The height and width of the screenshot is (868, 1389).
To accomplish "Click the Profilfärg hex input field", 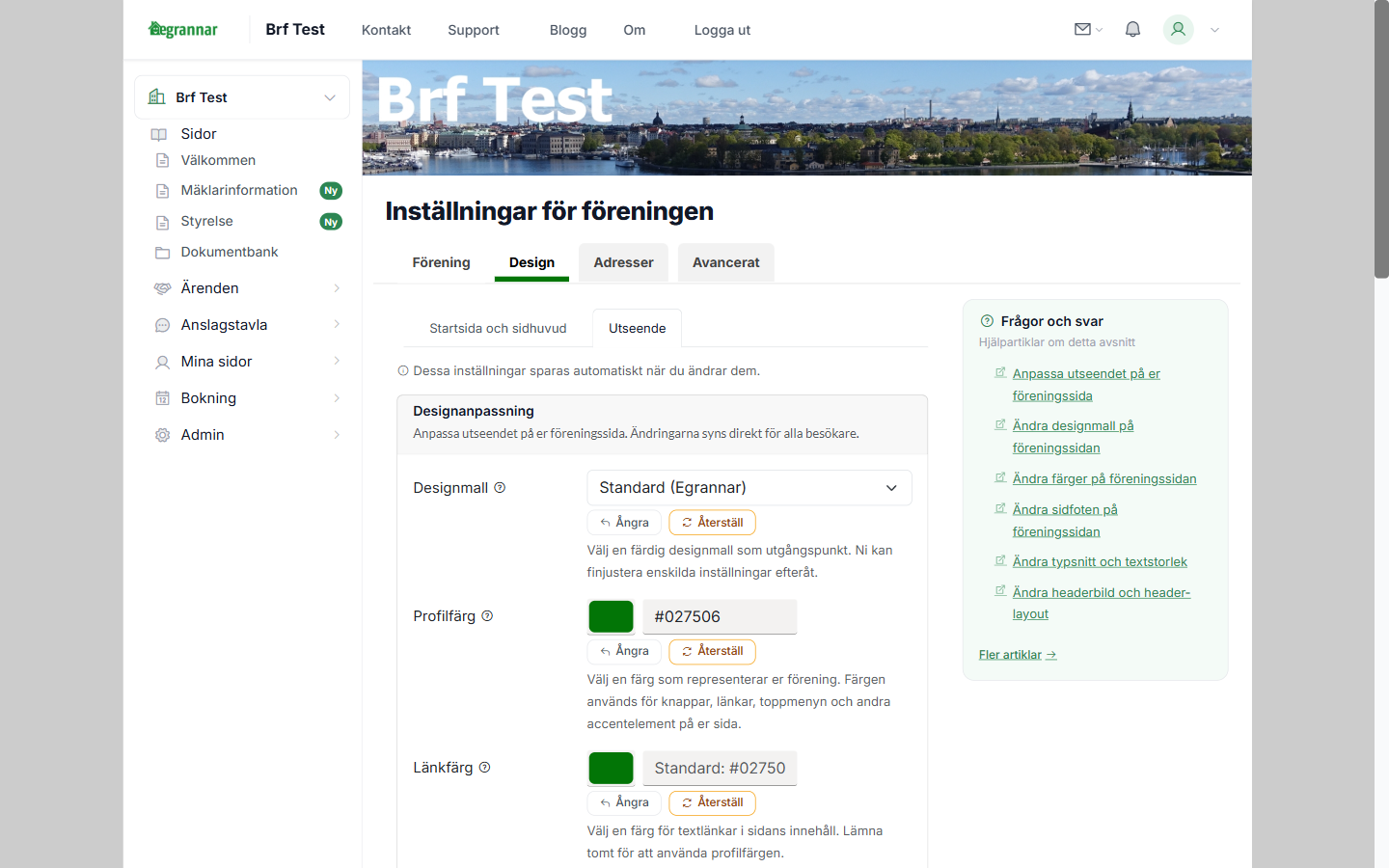I will (720, 617).
